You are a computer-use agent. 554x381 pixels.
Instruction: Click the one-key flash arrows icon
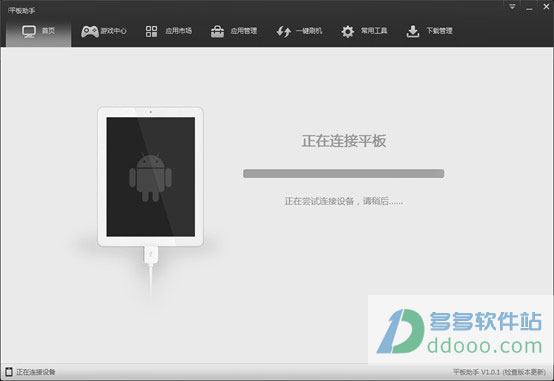tap(283, 31)
